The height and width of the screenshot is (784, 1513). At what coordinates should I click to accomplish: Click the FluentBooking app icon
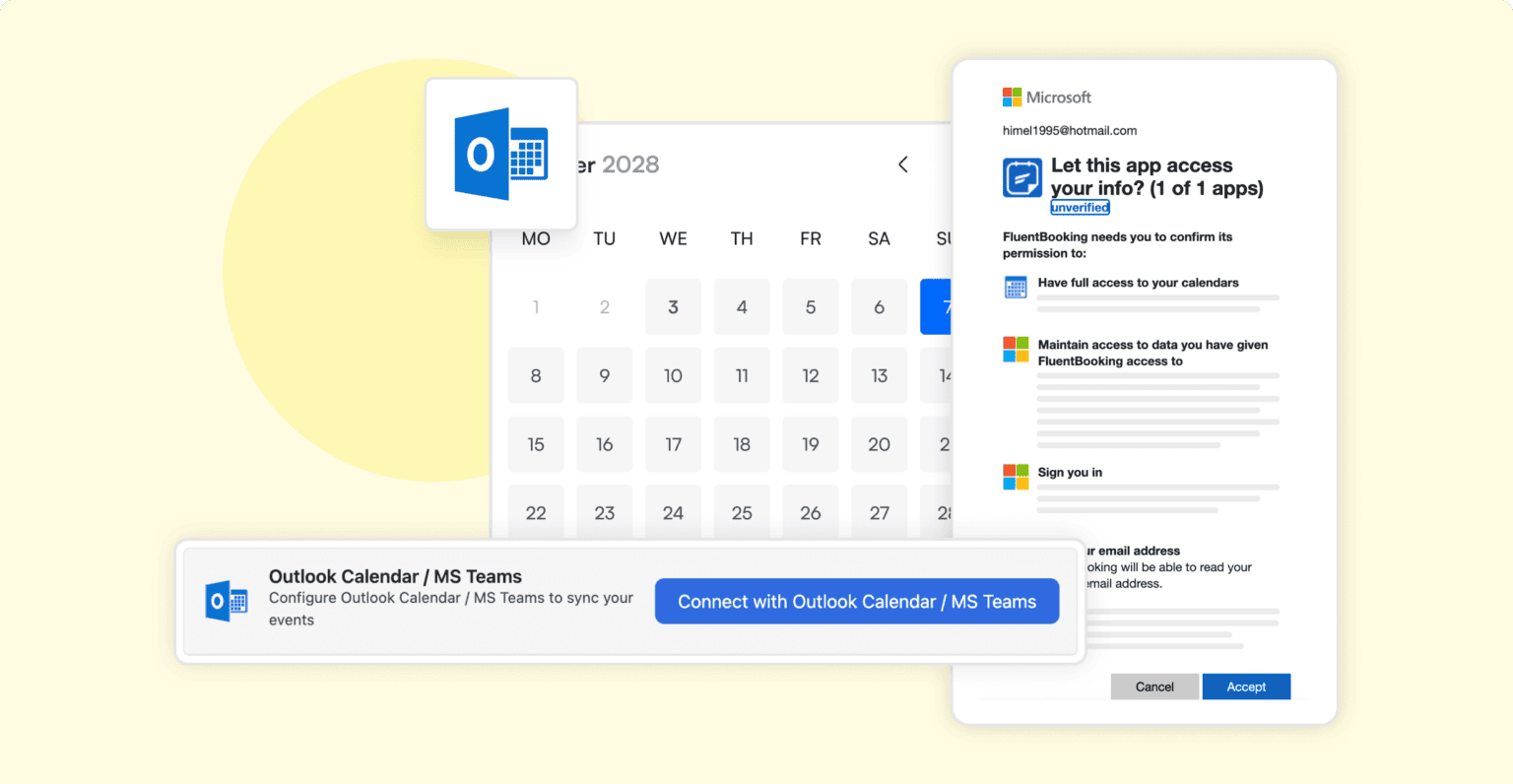pyautogui.click(x=1021, y=177)
